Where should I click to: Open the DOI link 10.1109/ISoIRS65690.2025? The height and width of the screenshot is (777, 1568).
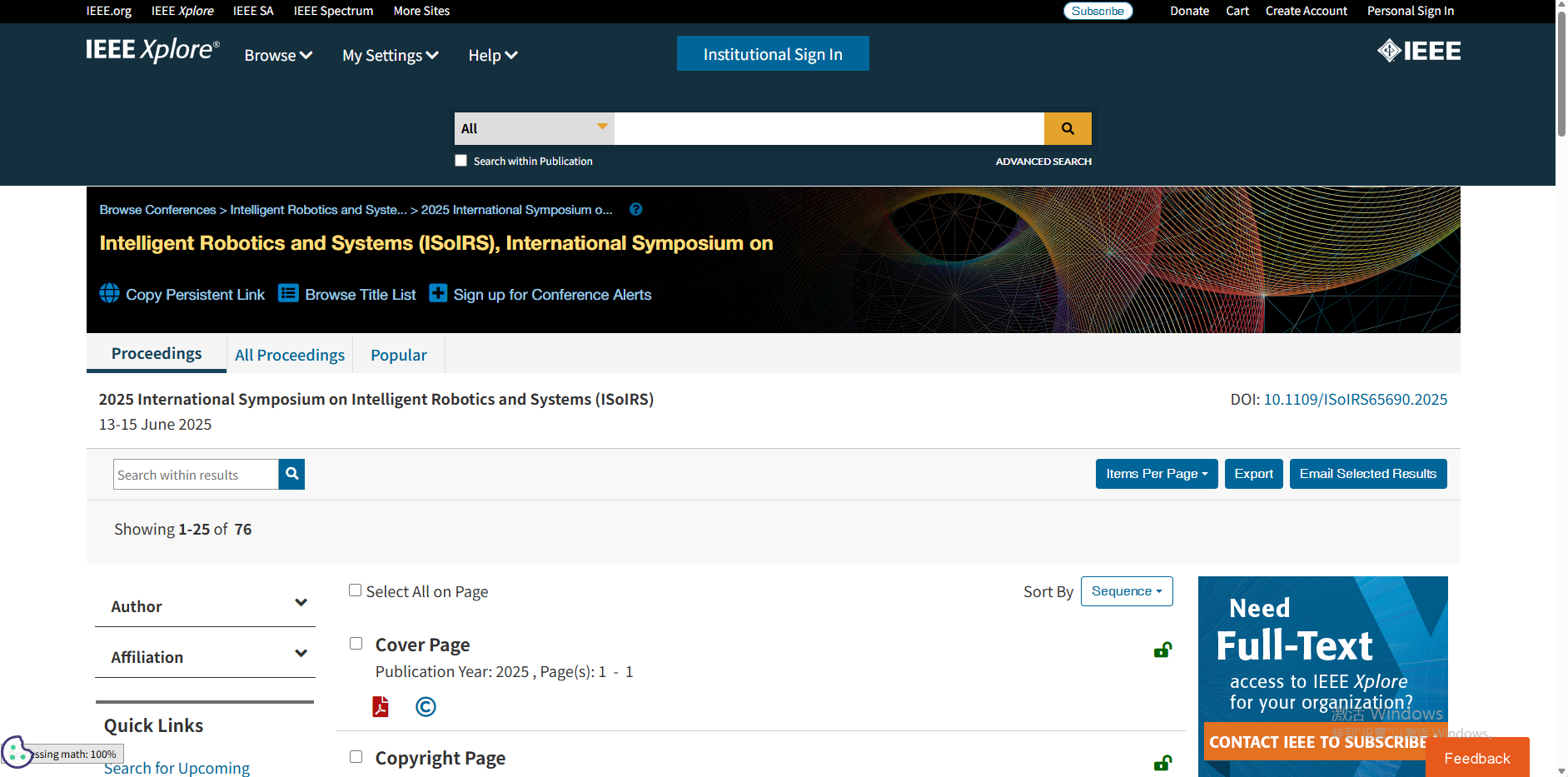coord(1355,400)
